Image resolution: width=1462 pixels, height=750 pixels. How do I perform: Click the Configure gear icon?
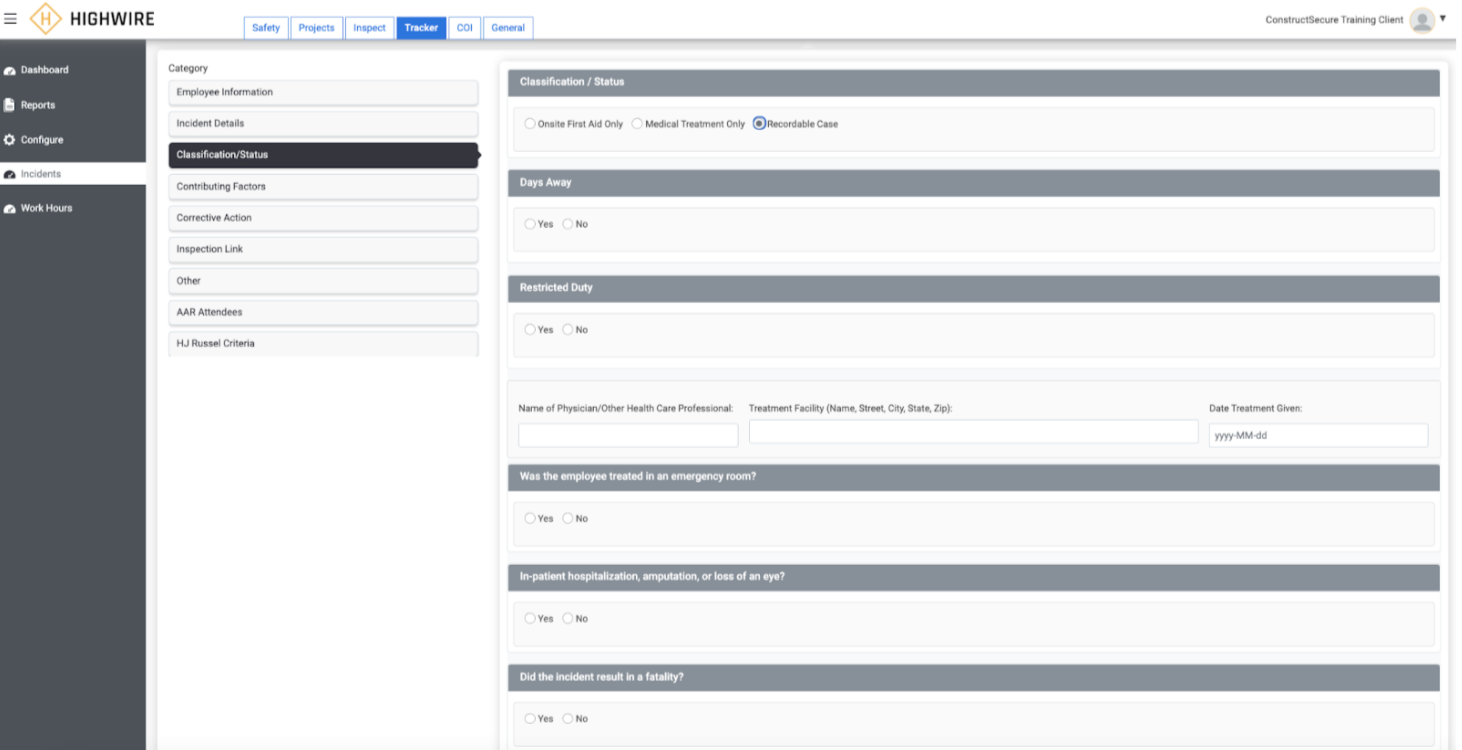[x=10, y=140]
